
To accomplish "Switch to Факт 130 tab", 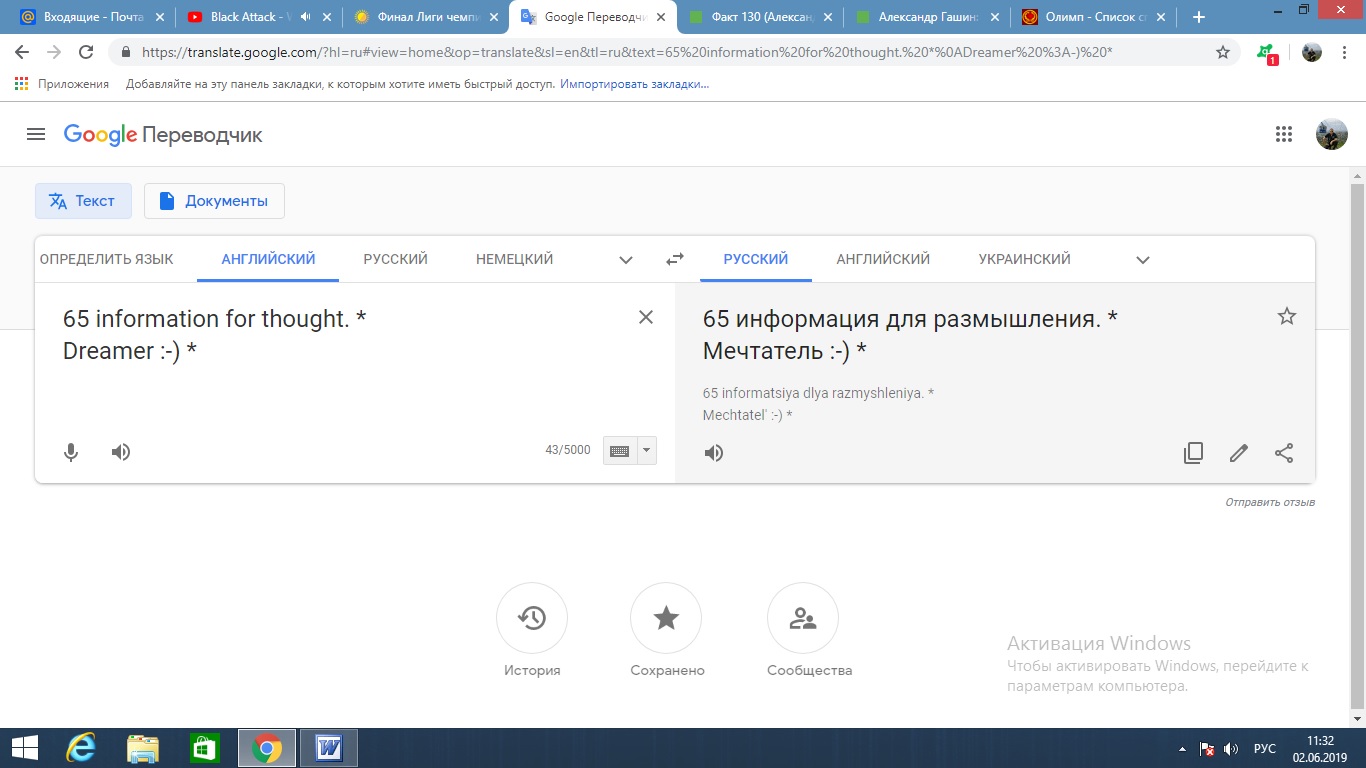I will [761, 17].
